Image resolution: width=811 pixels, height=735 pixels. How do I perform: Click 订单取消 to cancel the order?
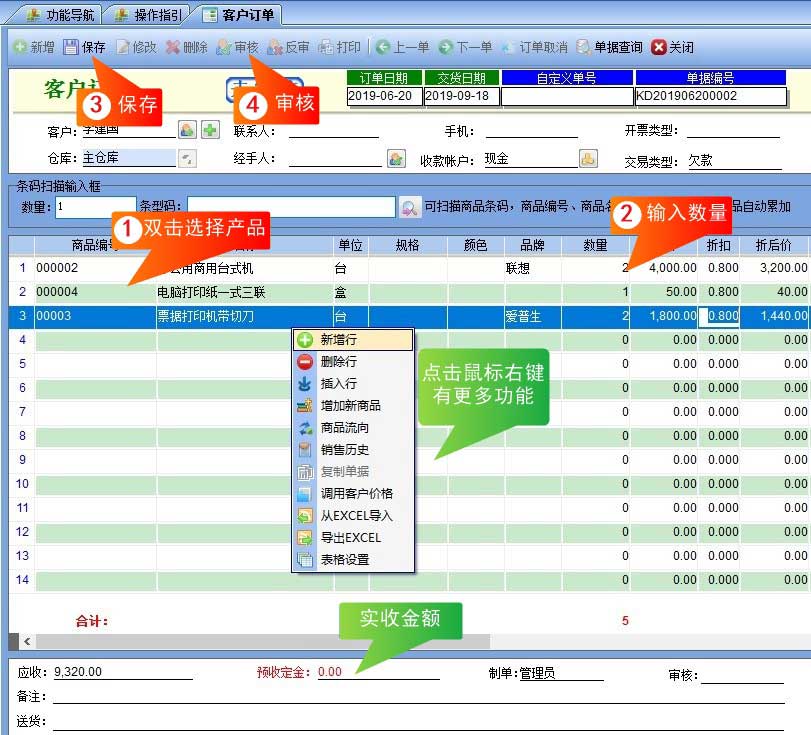(535, 47)
